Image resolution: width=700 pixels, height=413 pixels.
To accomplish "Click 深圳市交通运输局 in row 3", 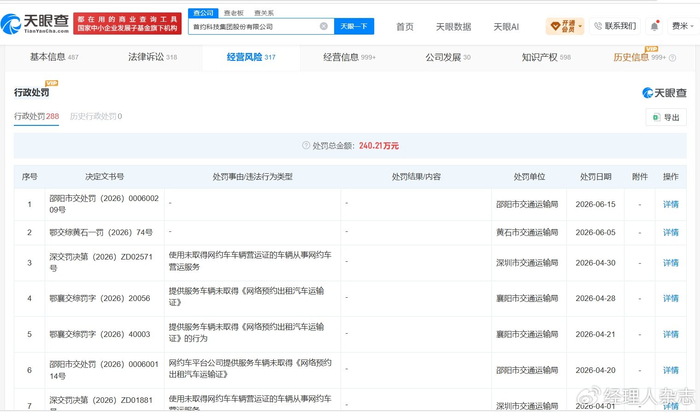I will (x=527, y=263).
